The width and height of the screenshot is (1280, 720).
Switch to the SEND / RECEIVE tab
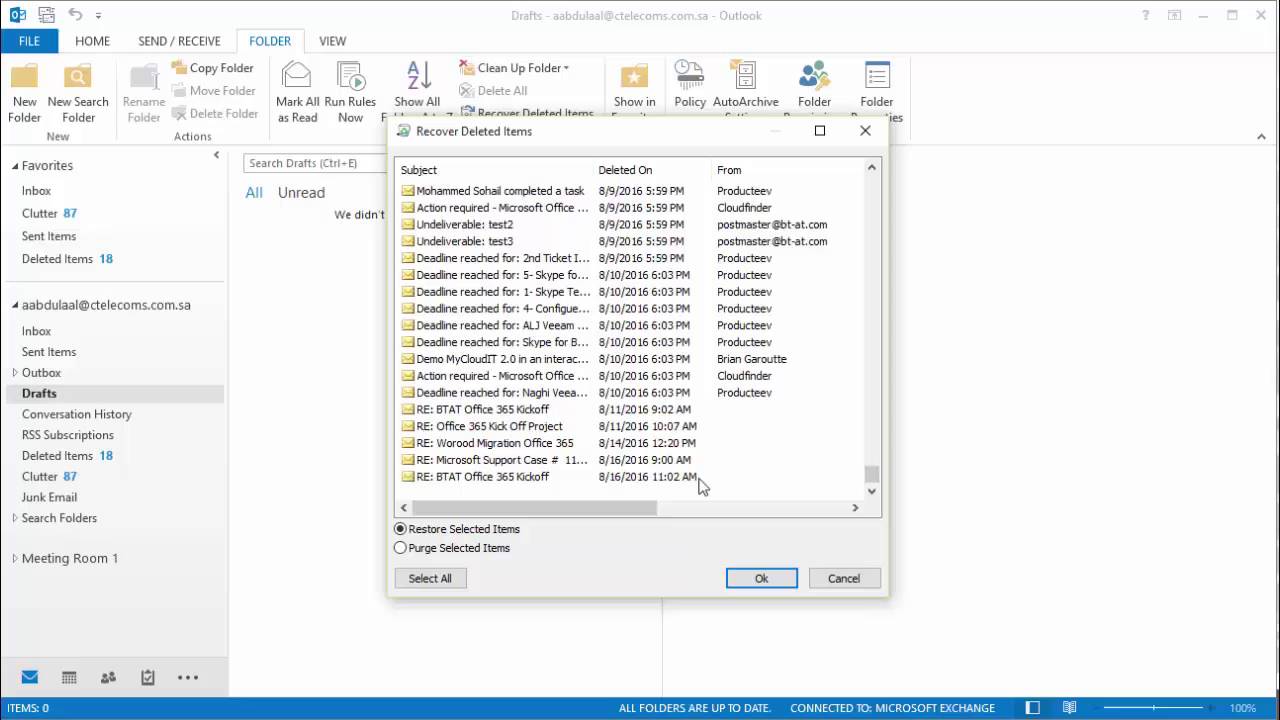pyautogui.click(x=179, y=41)
